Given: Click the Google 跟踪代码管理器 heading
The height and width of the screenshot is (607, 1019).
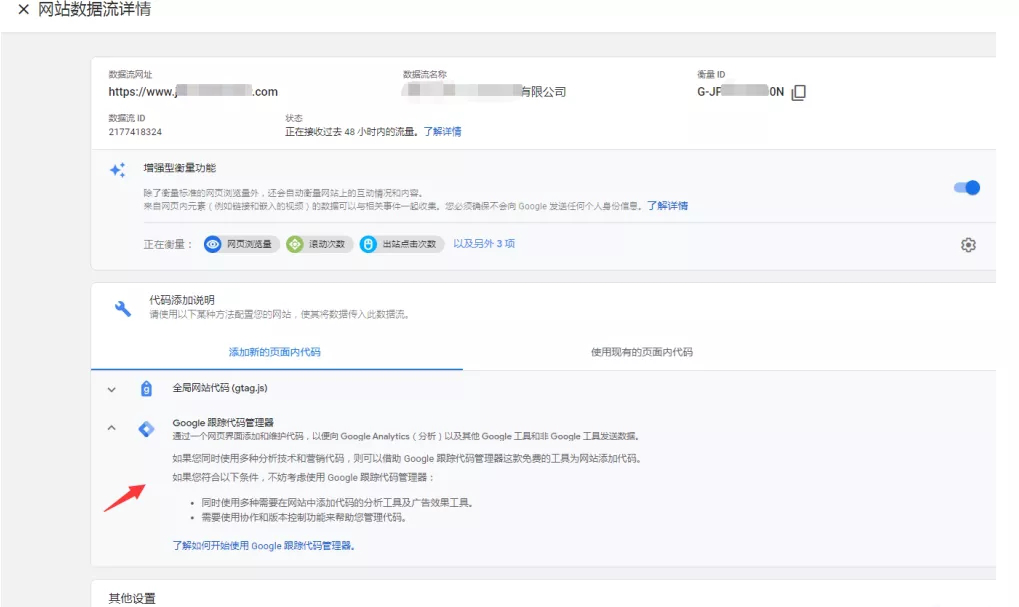Looking at the screenshot, I should (223, 422).
